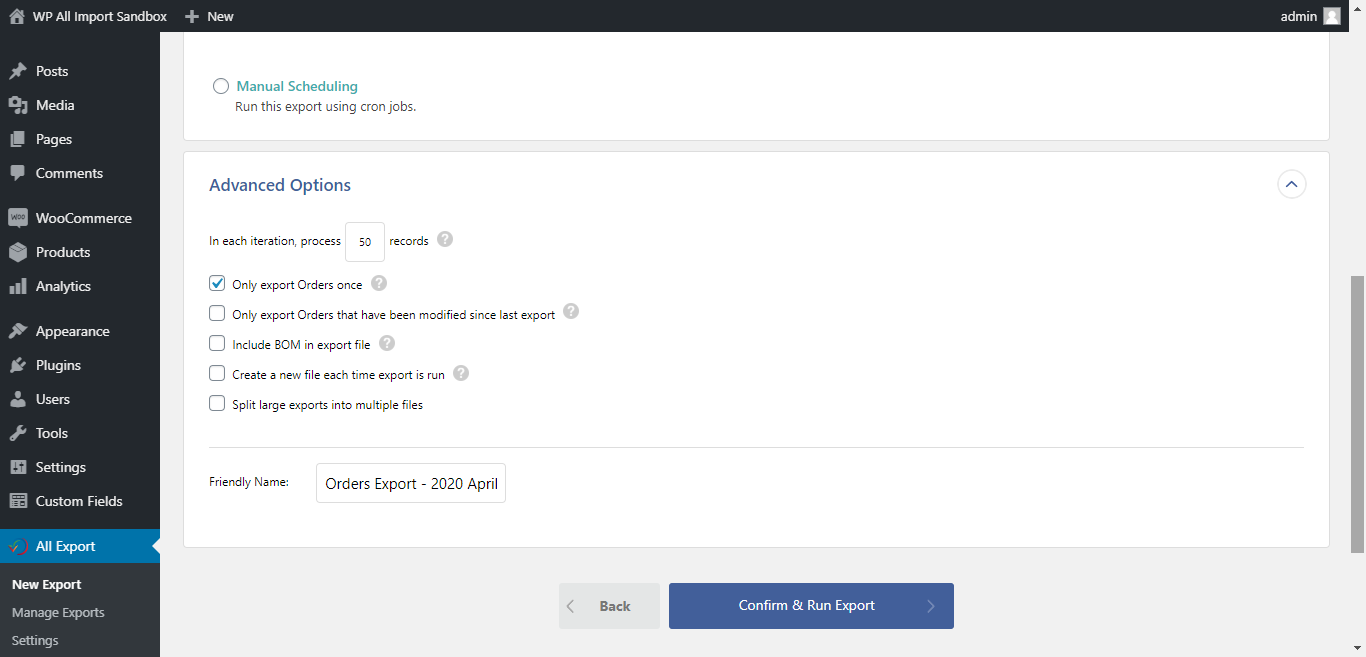Viewport: 1366px width, 657px height.
Task: Click the Media icon in sidebar
Action: pyautogui.click(x=18, y=105)
